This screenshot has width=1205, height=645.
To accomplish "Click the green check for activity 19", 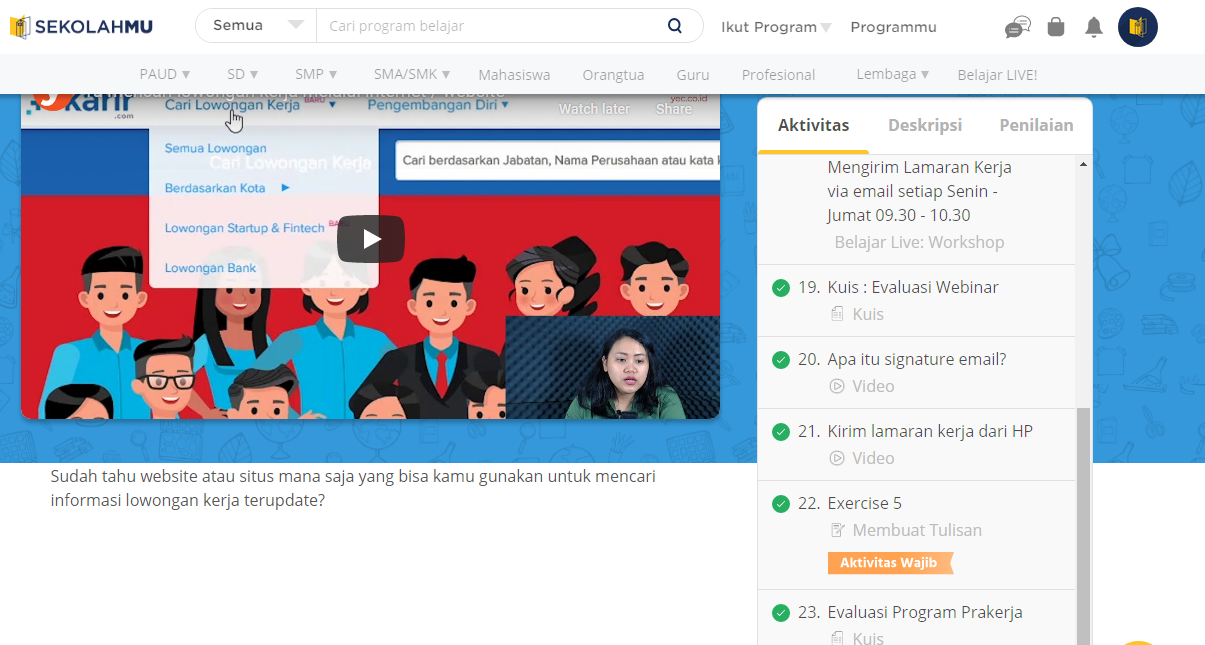I will click(x=781, y=288).
